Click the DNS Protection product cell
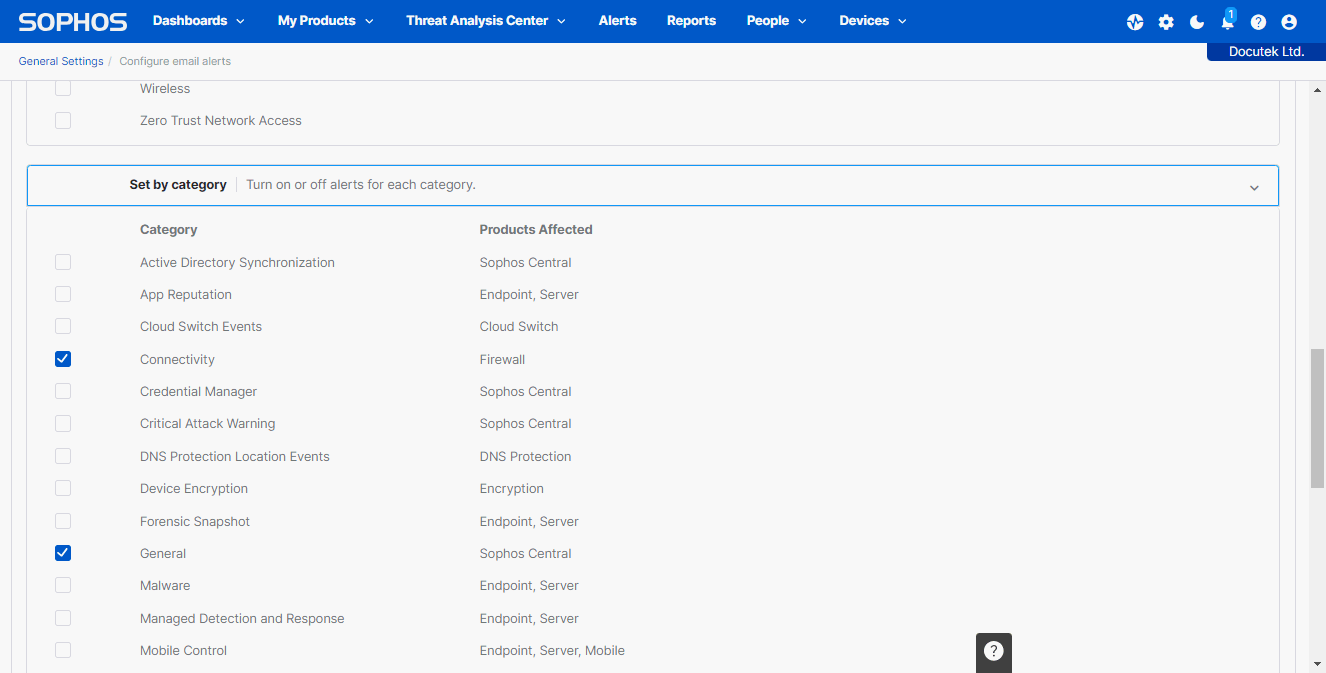Viewport: 1326px width, 673px height. tap(525, 456)
